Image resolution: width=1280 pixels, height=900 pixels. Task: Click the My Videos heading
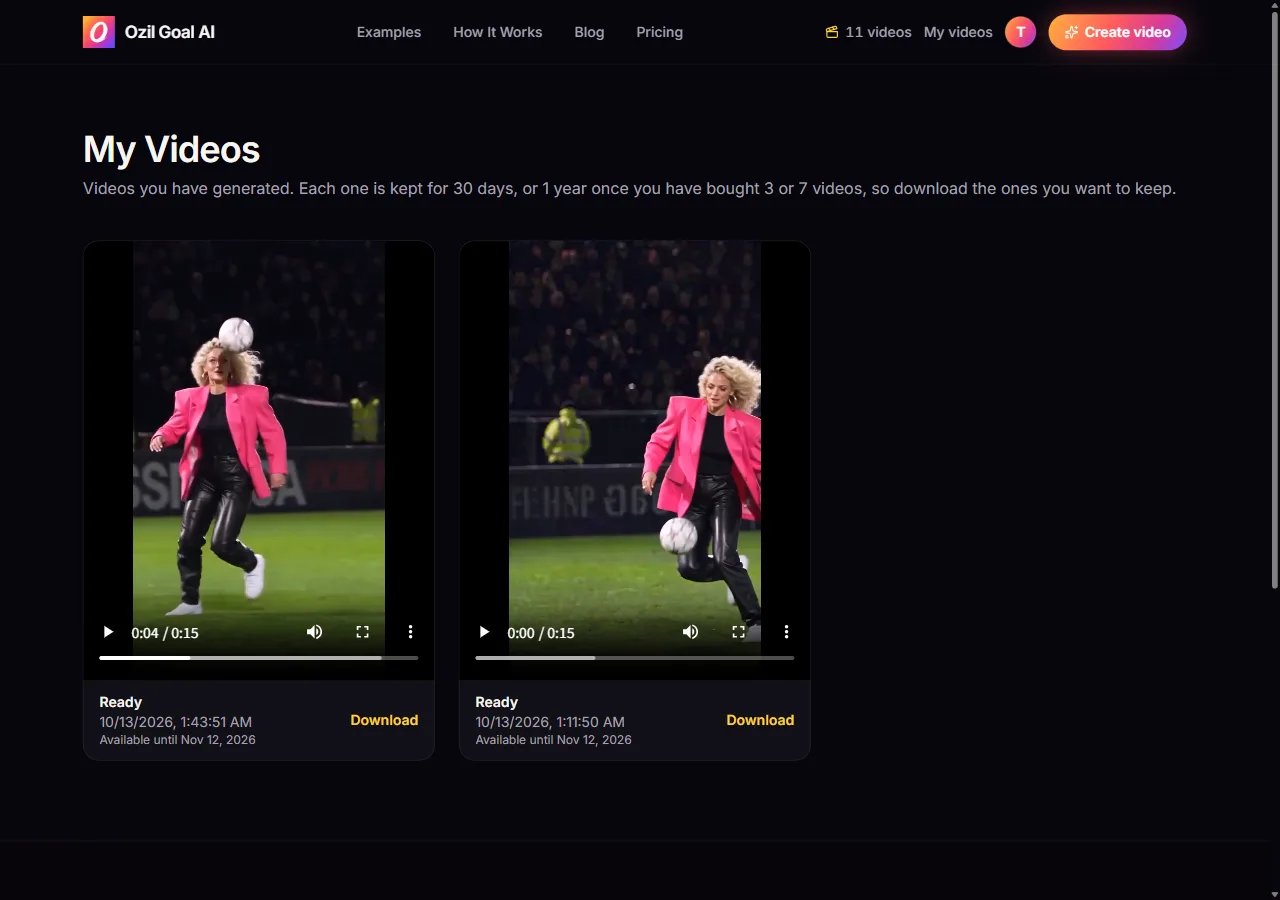[172, 150]
